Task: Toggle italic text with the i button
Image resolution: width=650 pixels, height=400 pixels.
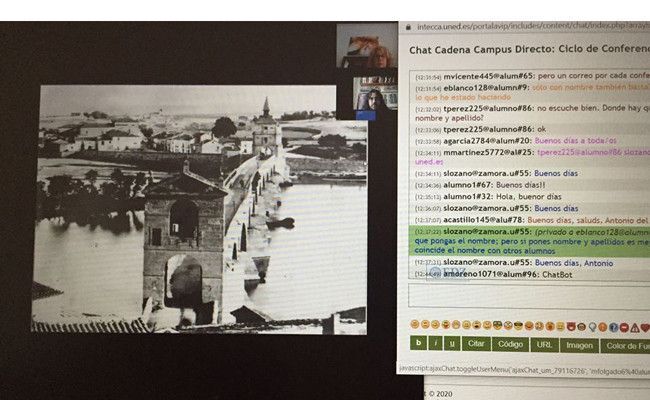Action: [436, 345]
